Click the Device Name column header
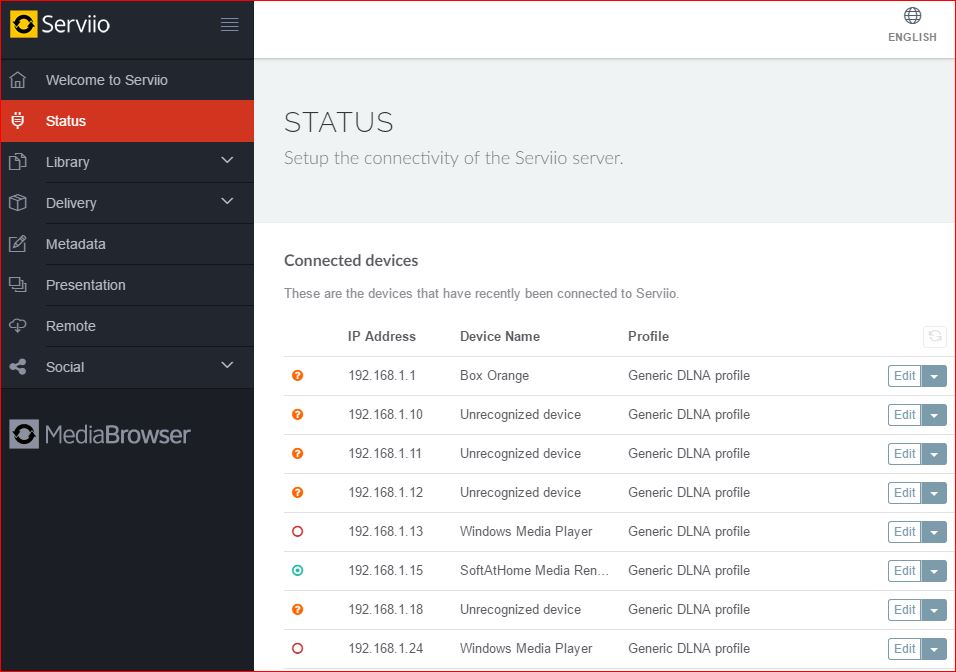The height and width of the screenshot is (672, 956). point(499,336)
